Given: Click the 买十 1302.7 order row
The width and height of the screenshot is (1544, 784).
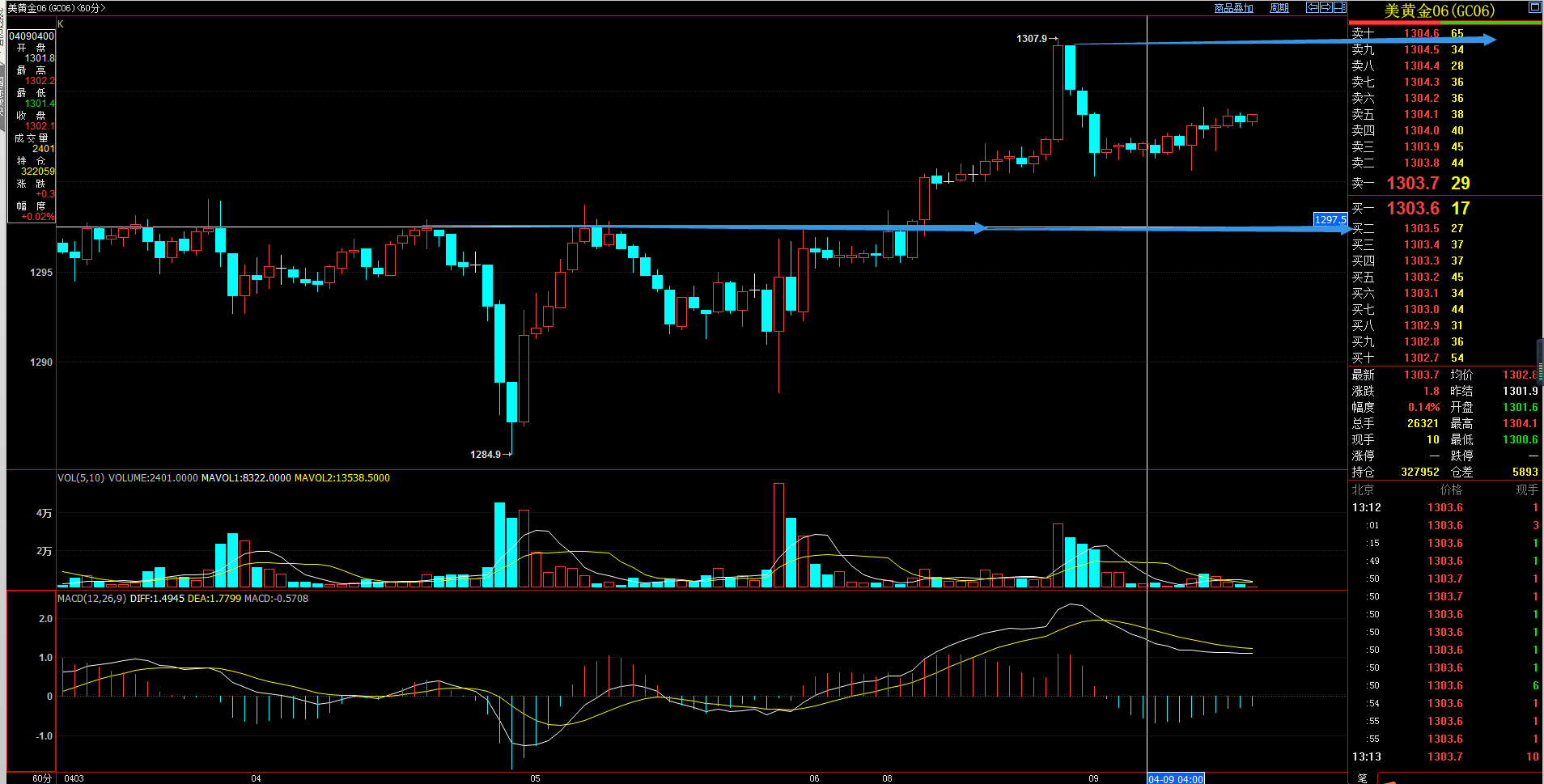Looking at the screenshot, I should click(1445, 358).
